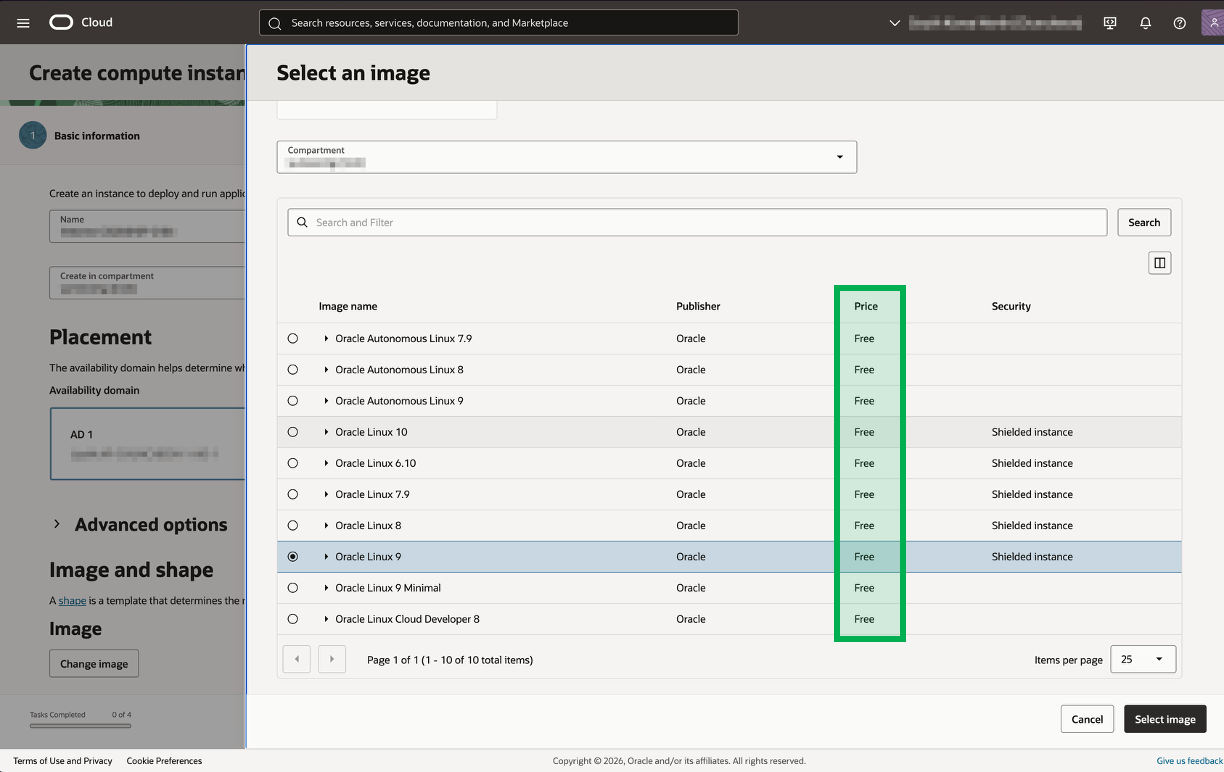Click the Security column header
Viewport: 1224px width, 772px height.
pyautogui.click(x=1011, y=306)
